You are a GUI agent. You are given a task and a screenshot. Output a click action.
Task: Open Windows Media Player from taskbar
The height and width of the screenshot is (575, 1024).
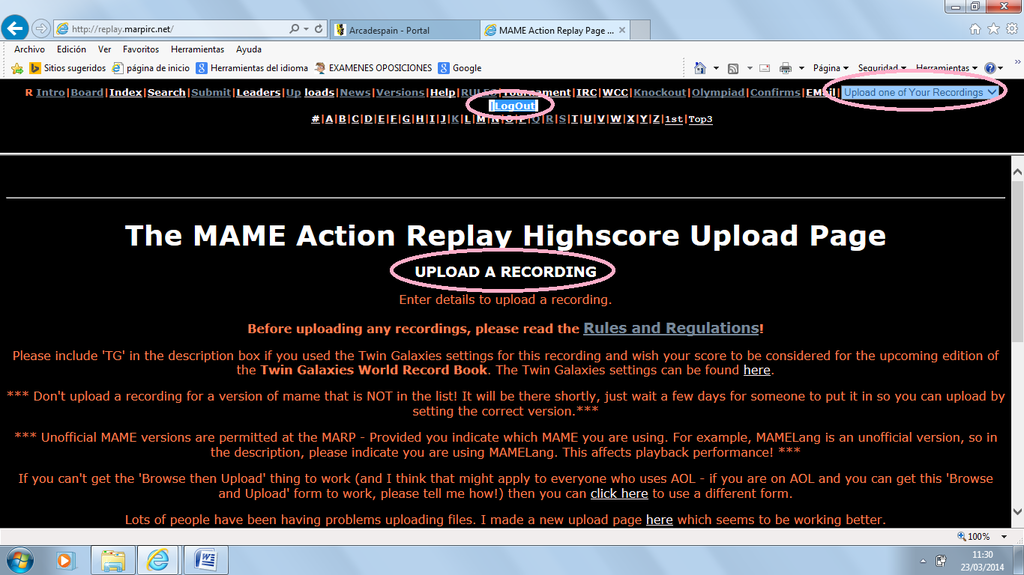coord(64,561)
